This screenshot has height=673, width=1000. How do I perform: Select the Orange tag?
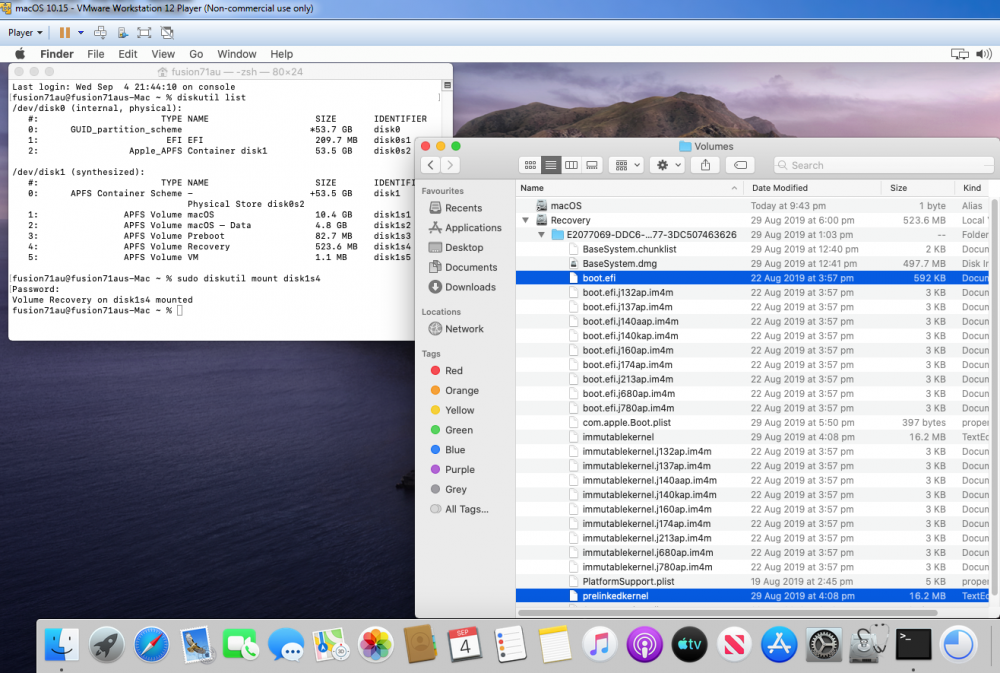[x=455, y=390]
